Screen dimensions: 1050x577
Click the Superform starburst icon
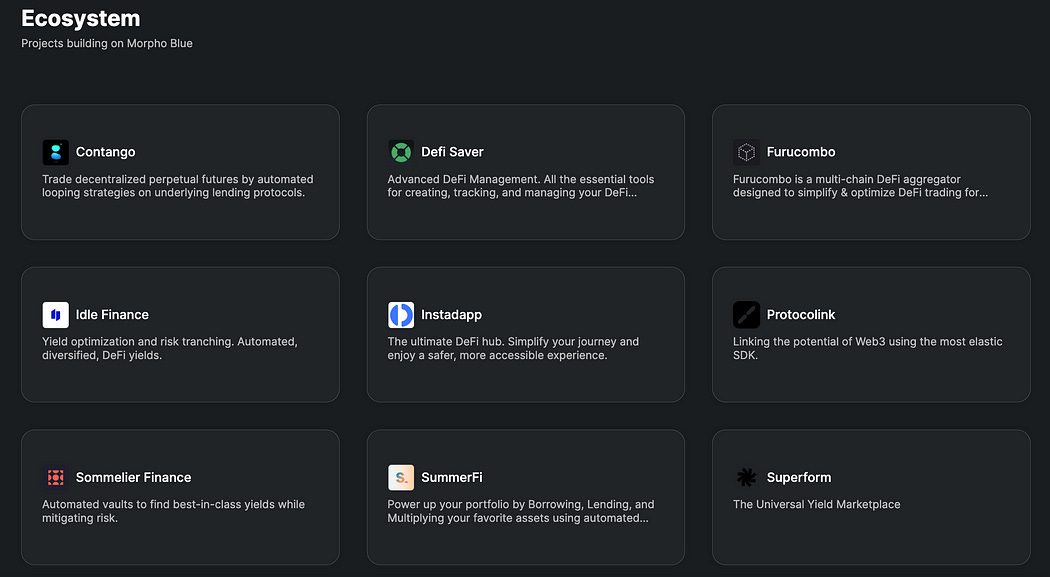pos(746,477)
